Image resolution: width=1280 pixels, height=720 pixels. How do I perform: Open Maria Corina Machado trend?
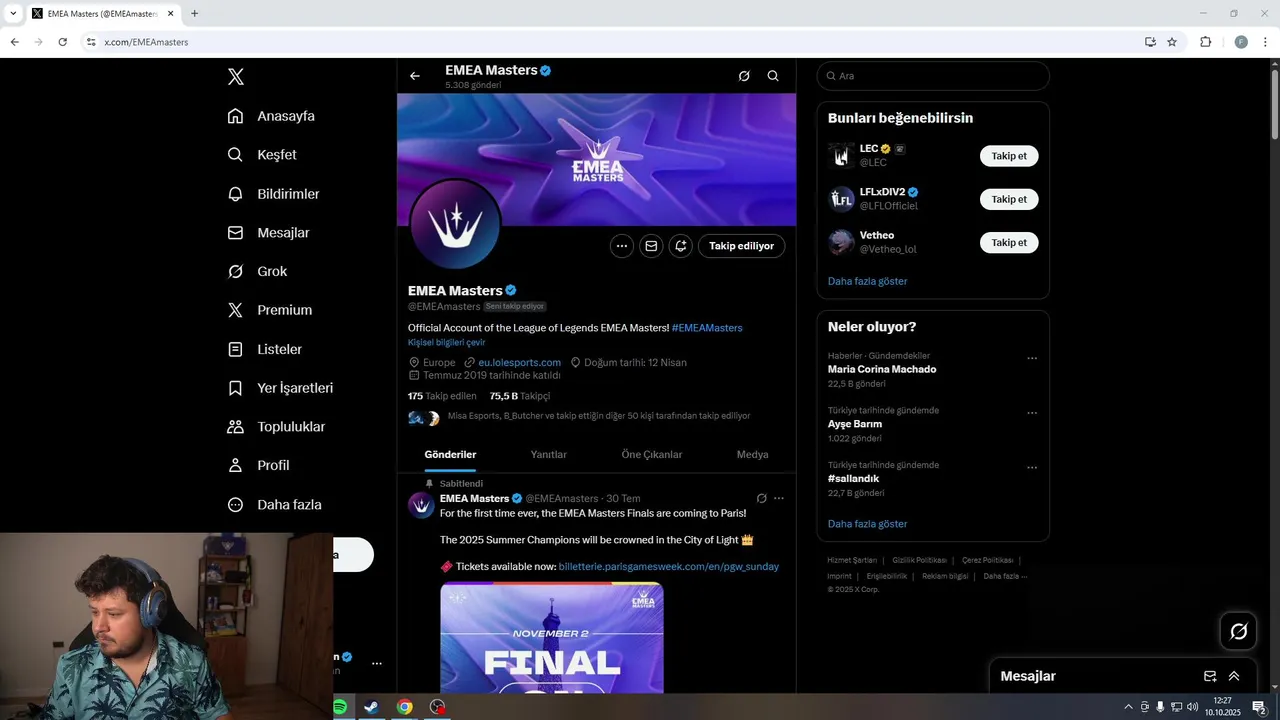[x=882, y=370]
